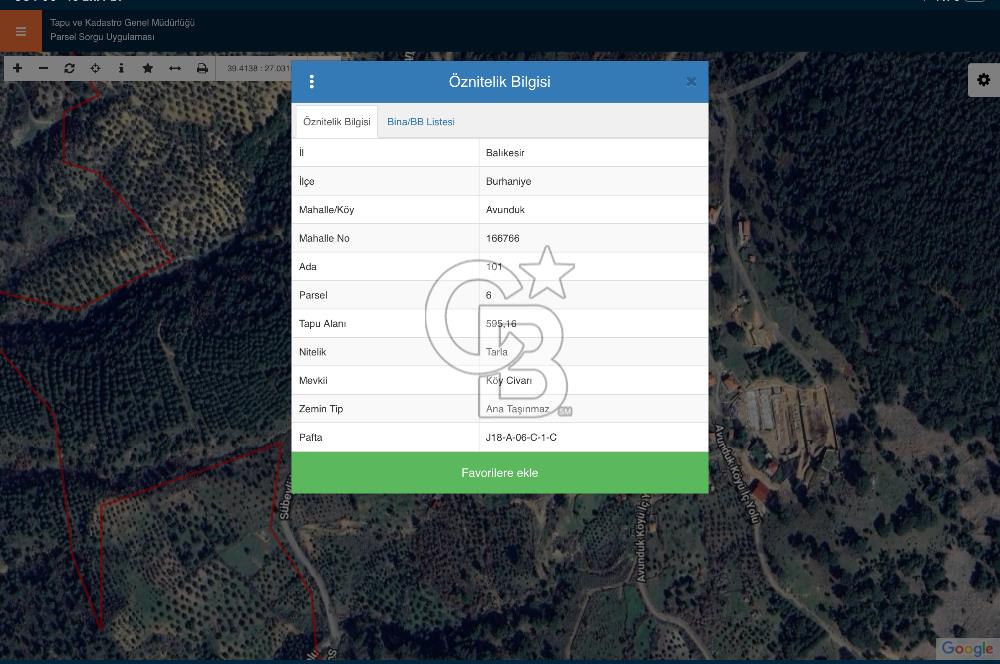
Task: Select the distance measure arrow tool
Action: point(175,68)
